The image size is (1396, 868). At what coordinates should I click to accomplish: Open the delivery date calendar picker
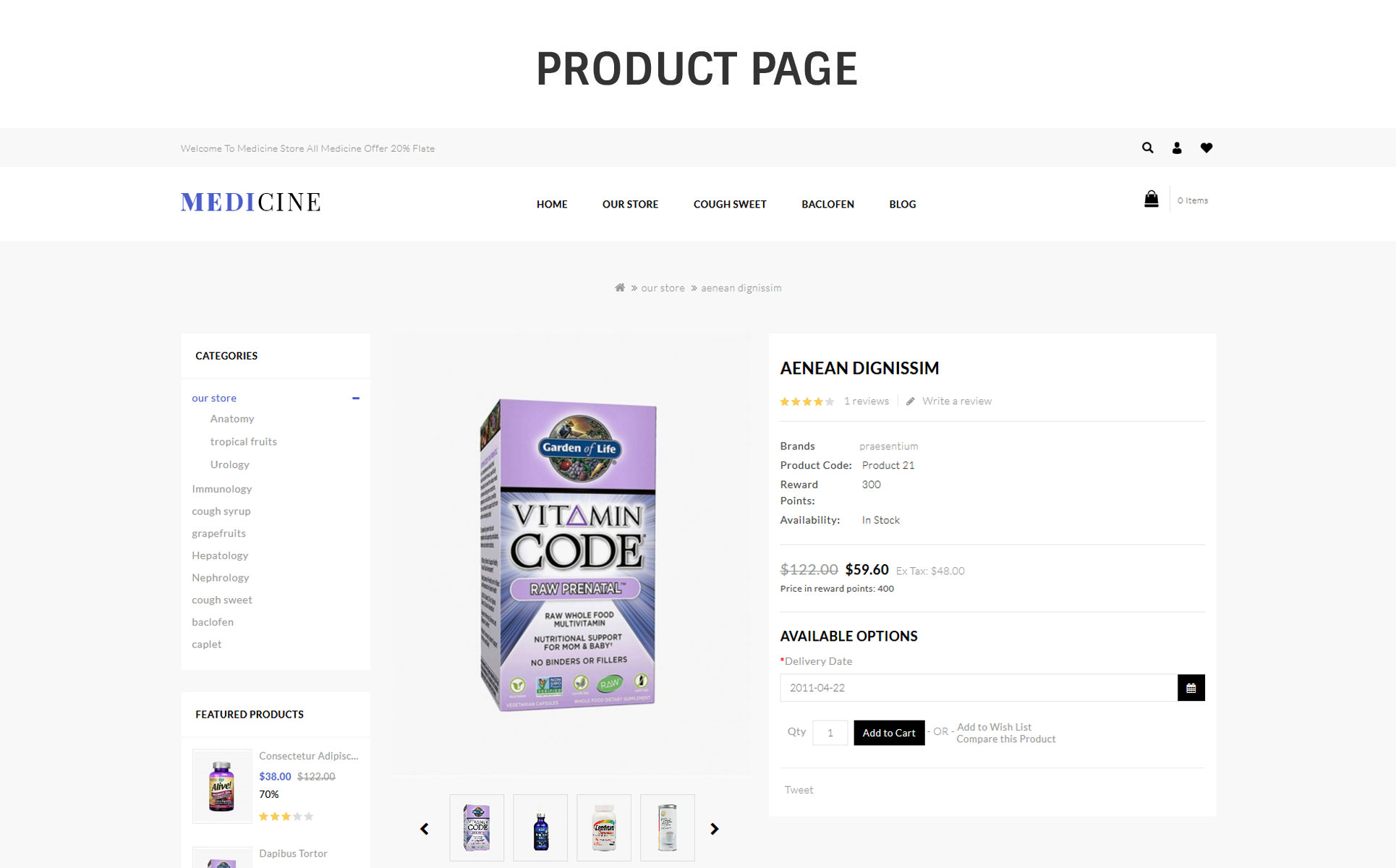[x=1191, y=688]
